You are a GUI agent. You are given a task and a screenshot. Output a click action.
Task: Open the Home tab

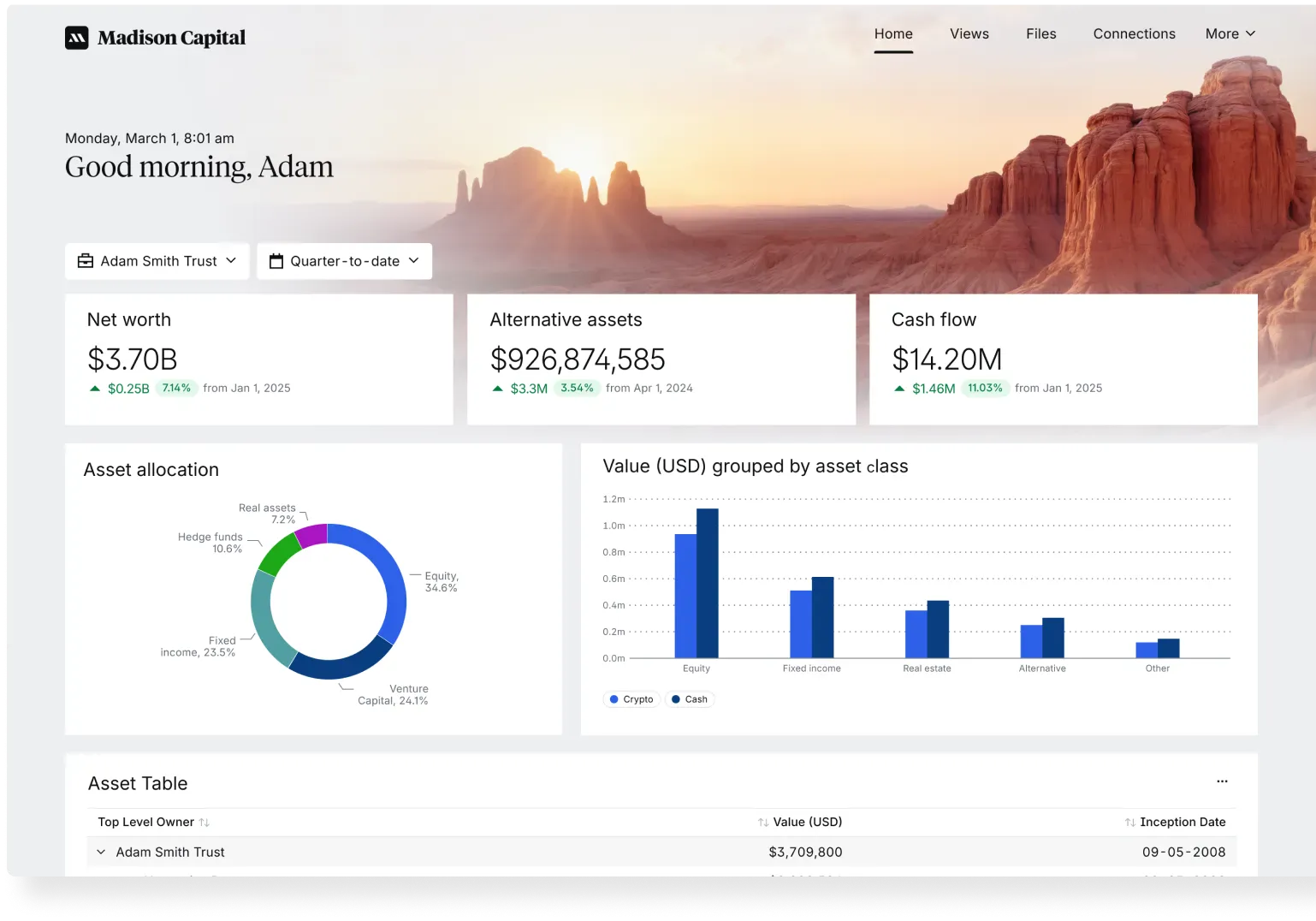pos(893,33)
